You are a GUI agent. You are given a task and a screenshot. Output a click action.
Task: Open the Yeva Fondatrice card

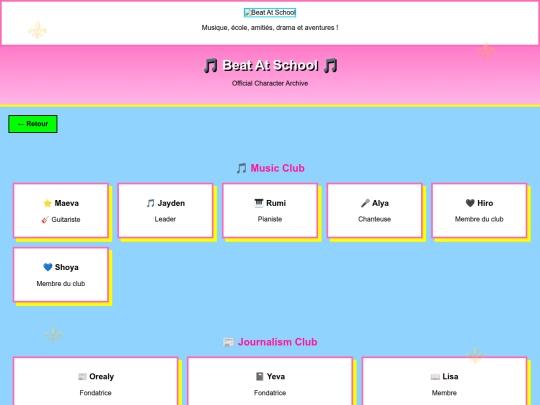pos(270,381)
